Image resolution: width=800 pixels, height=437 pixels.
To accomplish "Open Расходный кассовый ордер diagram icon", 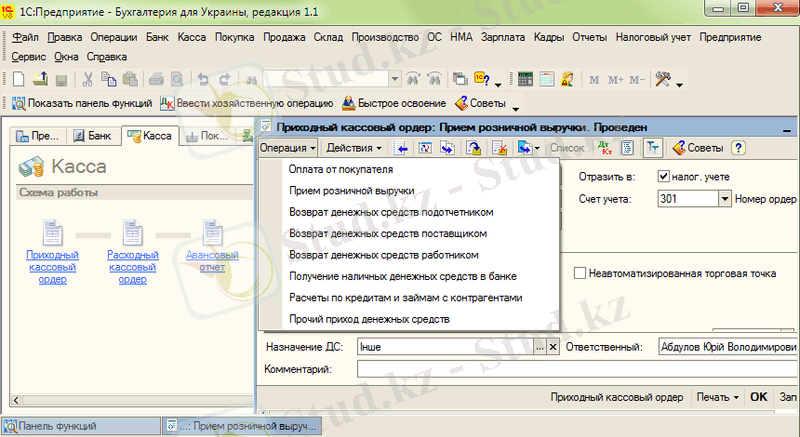I will [132, 238].
